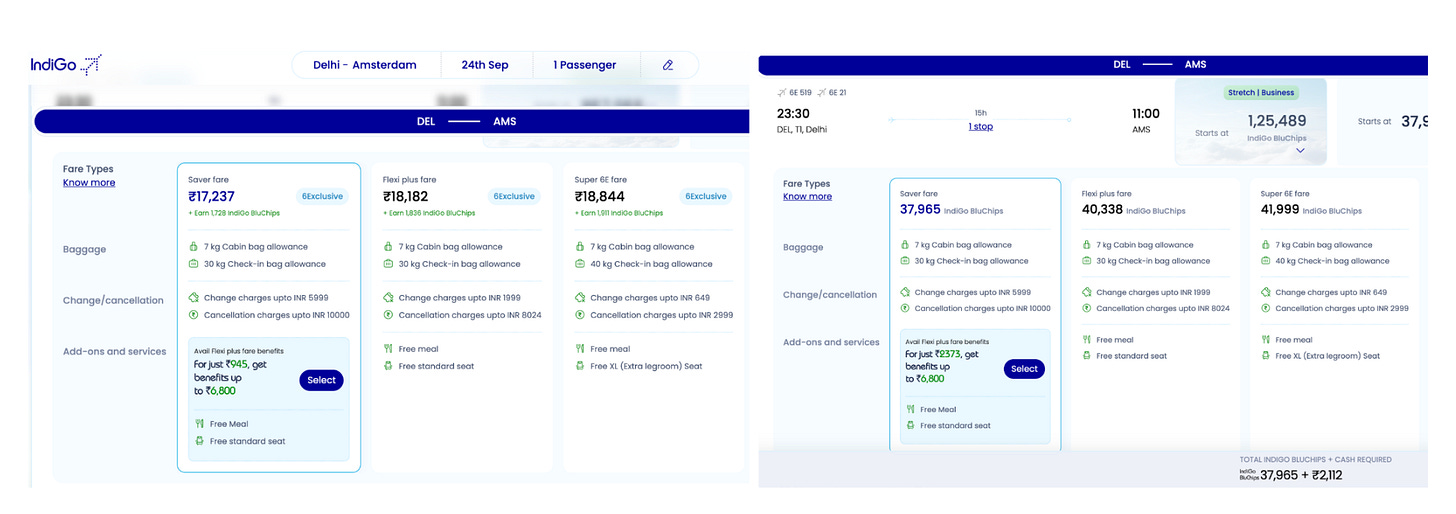Click 'TOTAL INDIGO BLUCHIPS + CASH REQUIRED' label
Image resolution: width=1456 pixels, height=514 pixels.
(x=1315, y=460)
